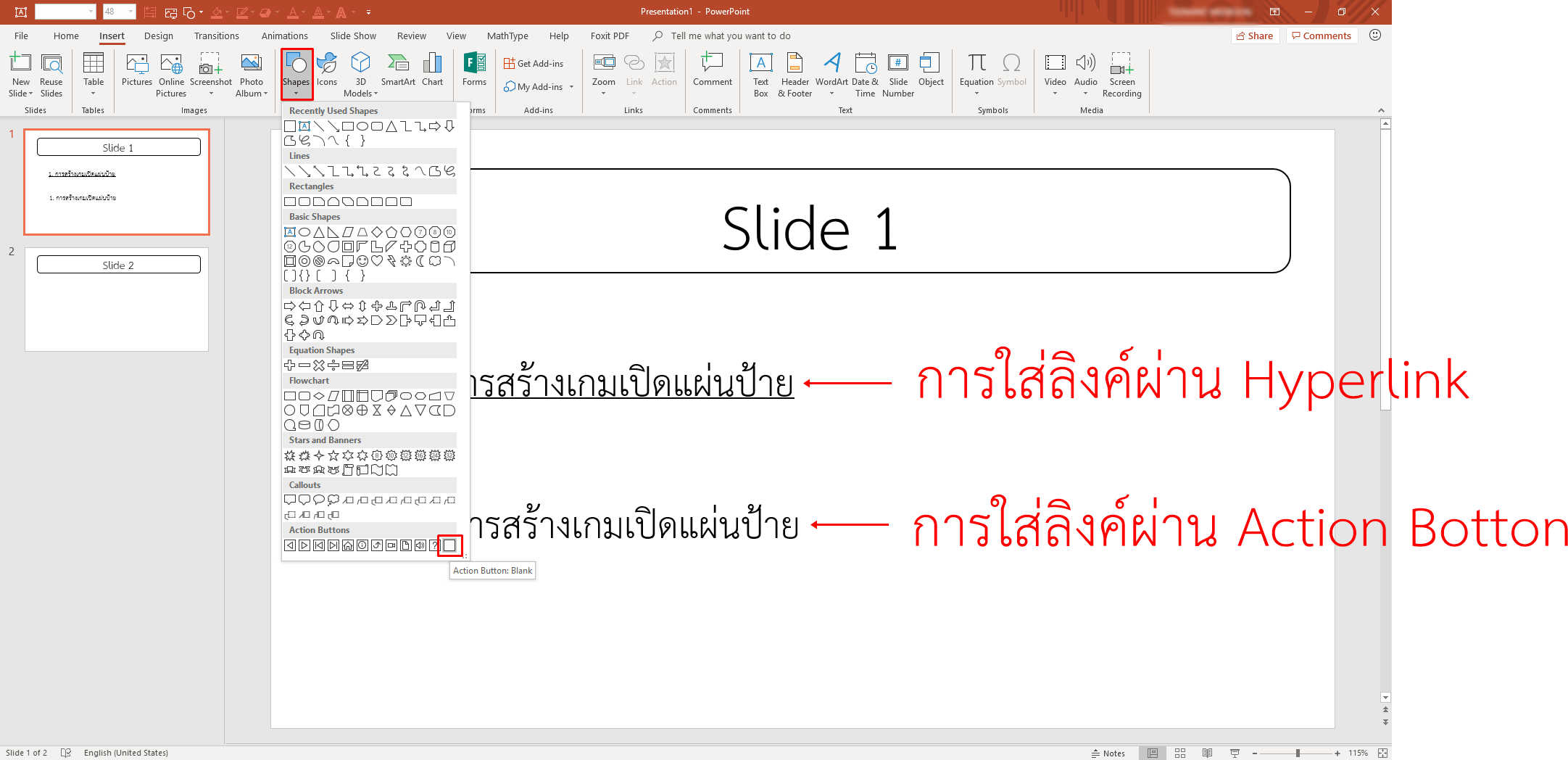
Task: Switch to Reading View in status bar
Action: 1207,753
